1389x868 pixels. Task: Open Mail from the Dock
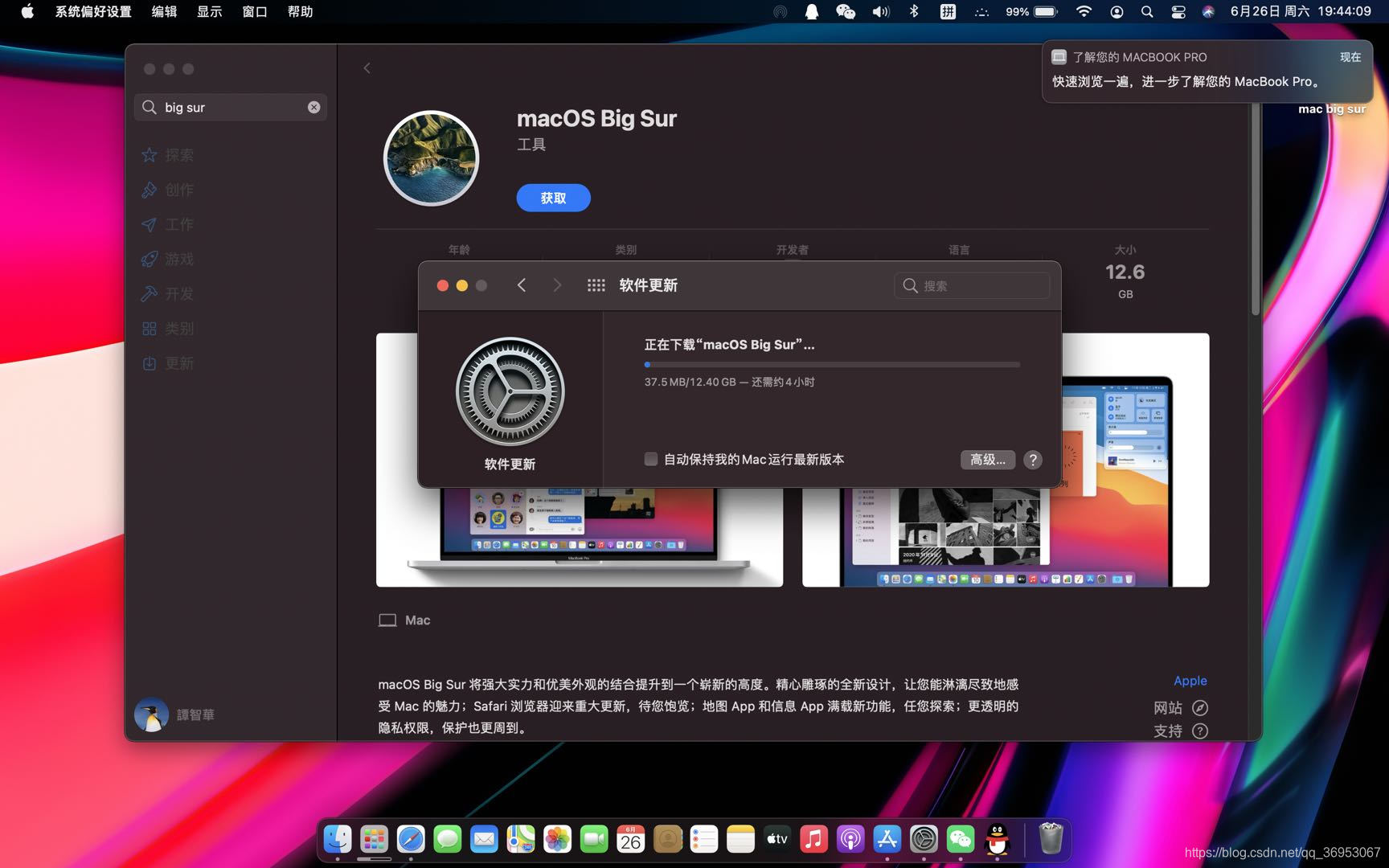click(x=484, y=840)
